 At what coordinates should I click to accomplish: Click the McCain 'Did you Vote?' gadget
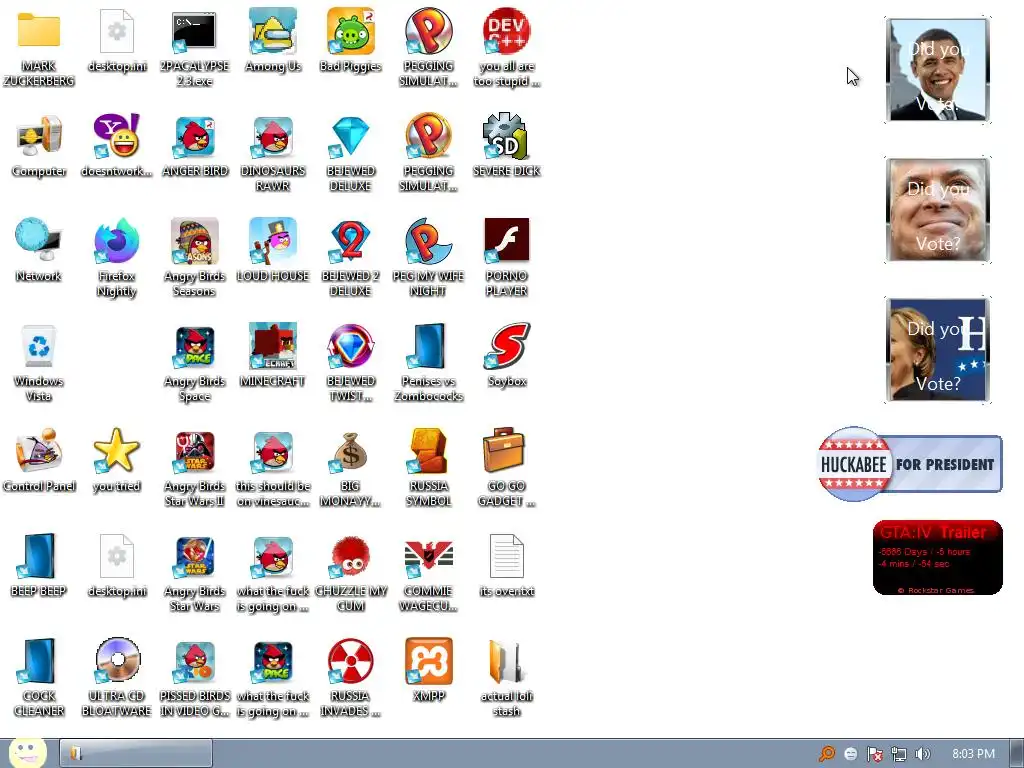point(938,210)
